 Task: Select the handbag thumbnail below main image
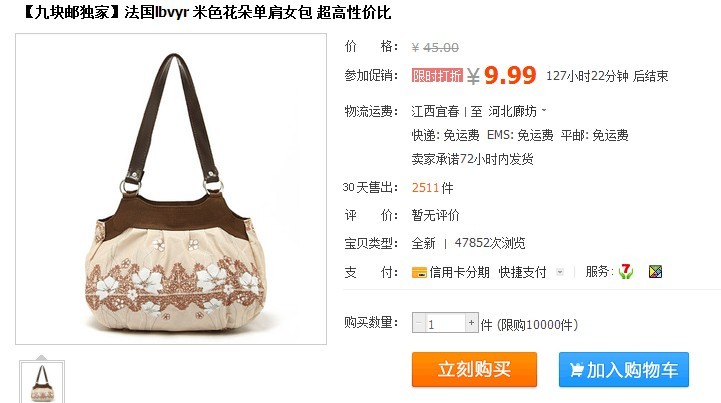coord(42,382)
